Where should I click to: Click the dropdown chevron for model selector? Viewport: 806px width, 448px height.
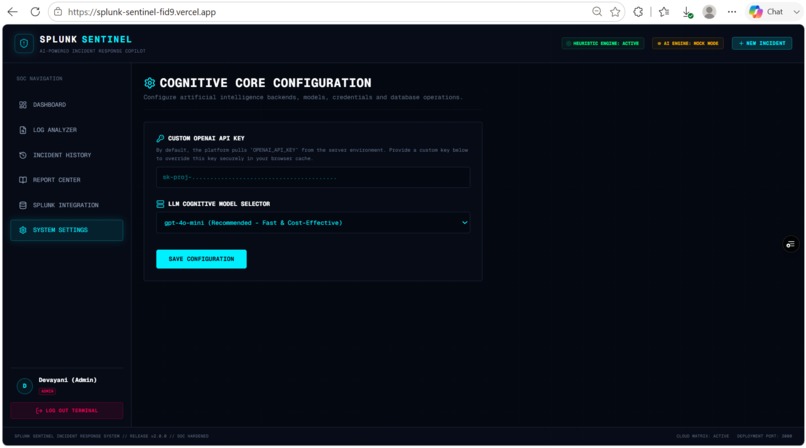[x=464, y=223]
